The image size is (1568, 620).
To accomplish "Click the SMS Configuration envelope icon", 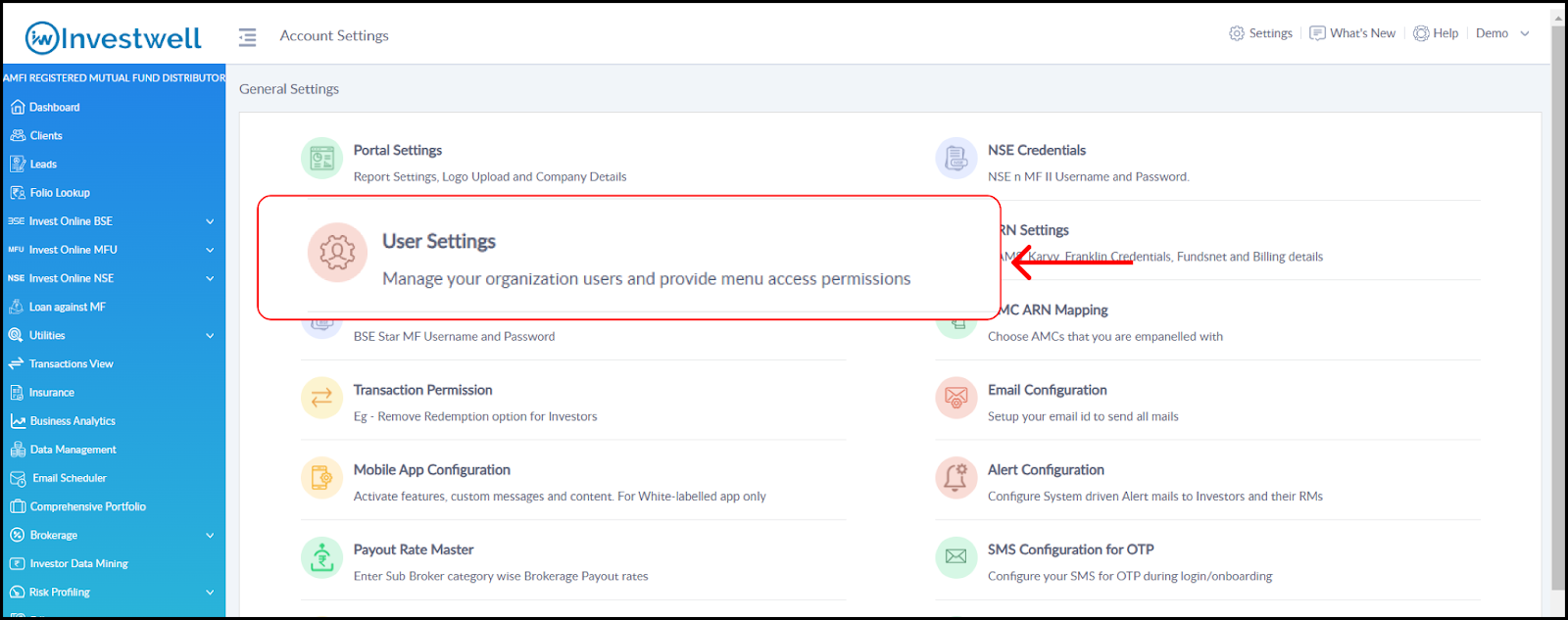I will (x=956, y=557).
